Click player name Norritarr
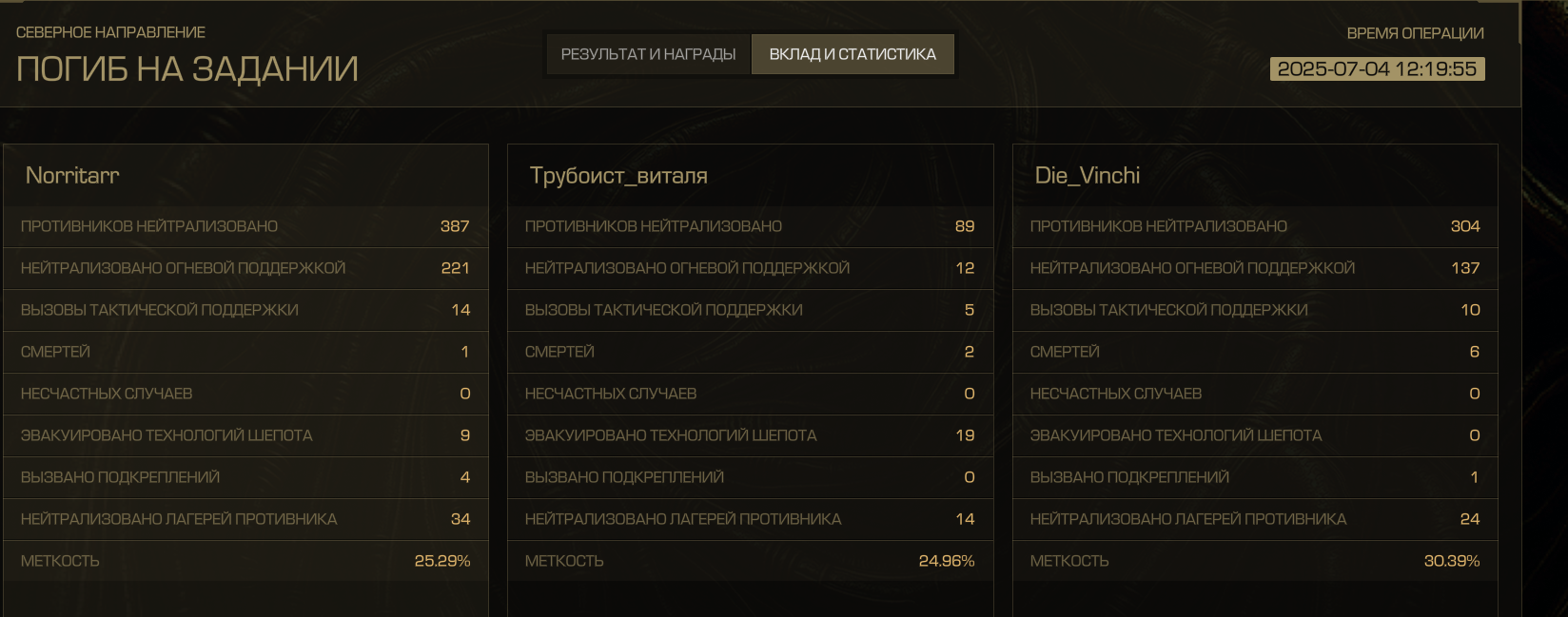The image size is (1568, 617). click(x=72, y=175)
